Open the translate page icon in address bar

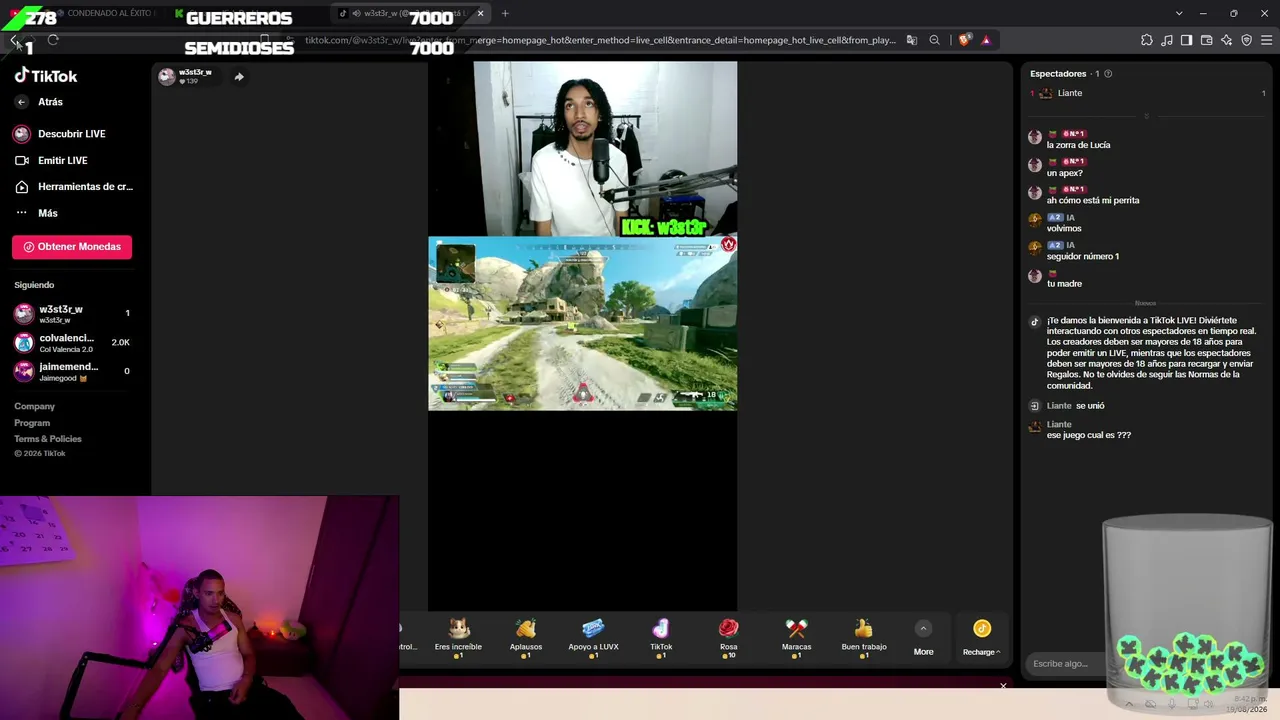(x=911, y=40)
